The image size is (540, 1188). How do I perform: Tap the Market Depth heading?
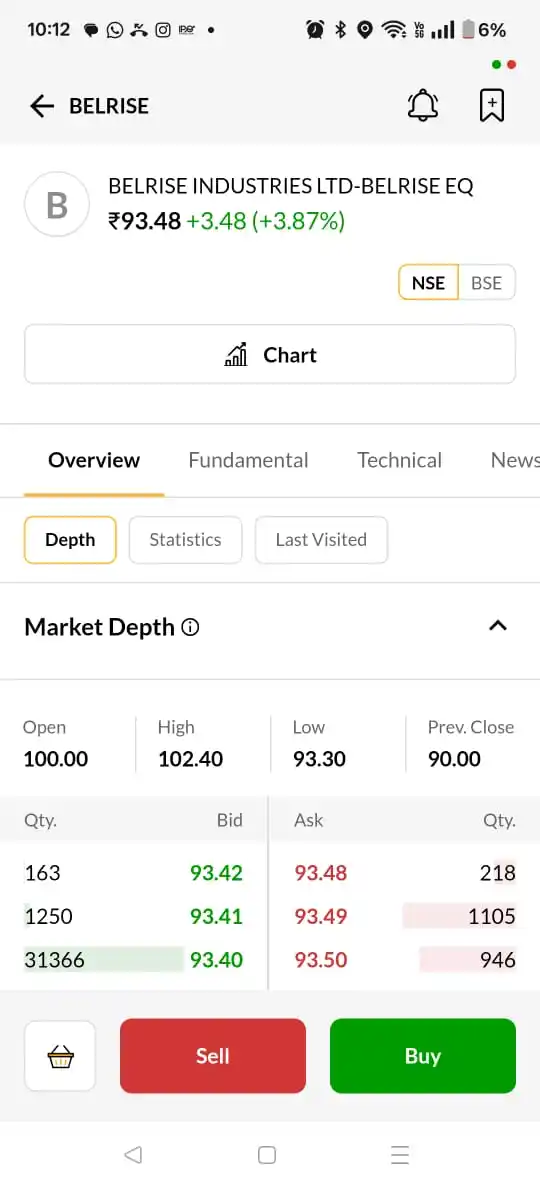point(99,627)
